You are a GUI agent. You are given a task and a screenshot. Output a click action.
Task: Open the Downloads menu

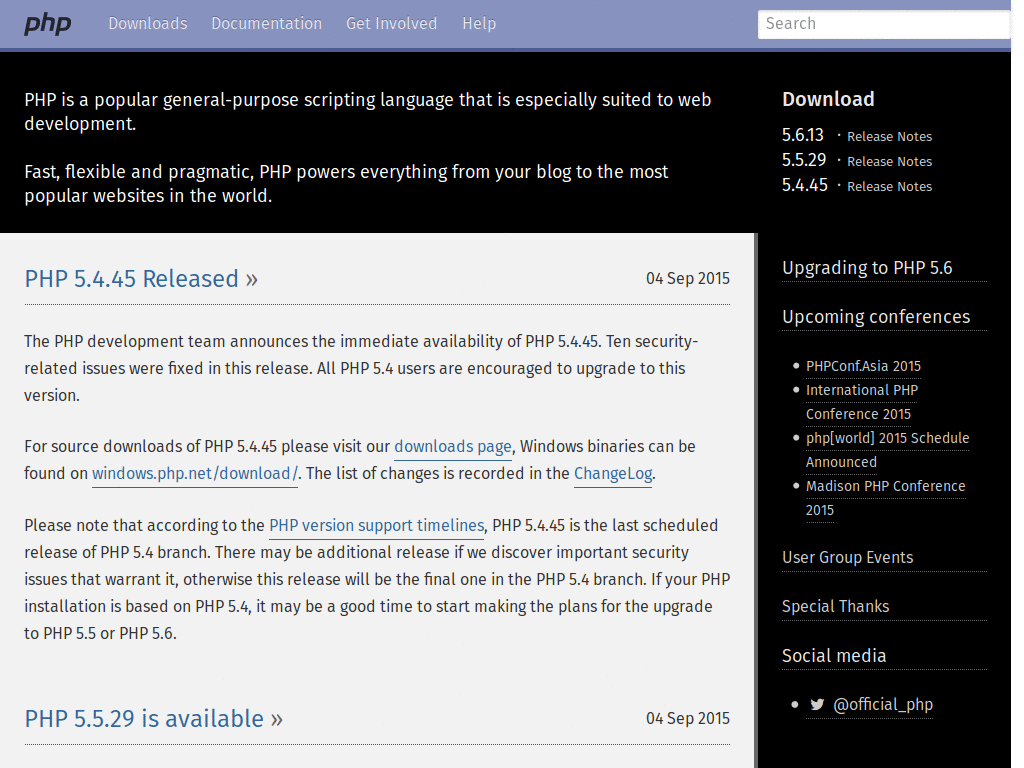click(x=147, y=23)
